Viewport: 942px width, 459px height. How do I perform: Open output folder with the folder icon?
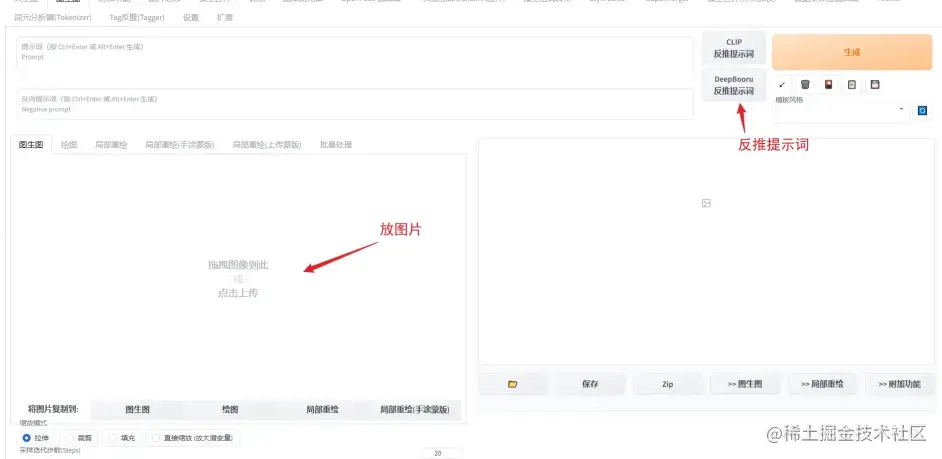(x=512, y=384)
